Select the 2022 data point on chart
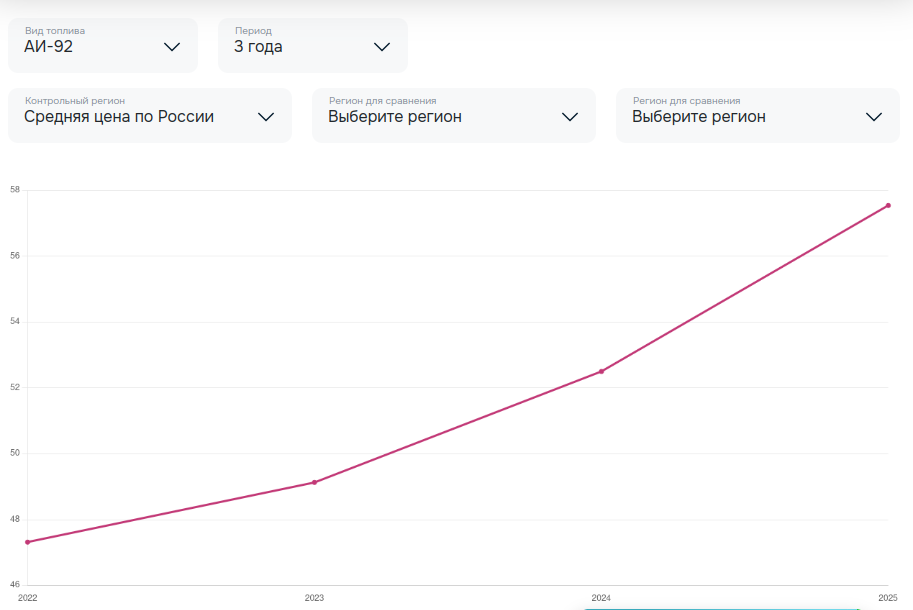 [27, 542]
